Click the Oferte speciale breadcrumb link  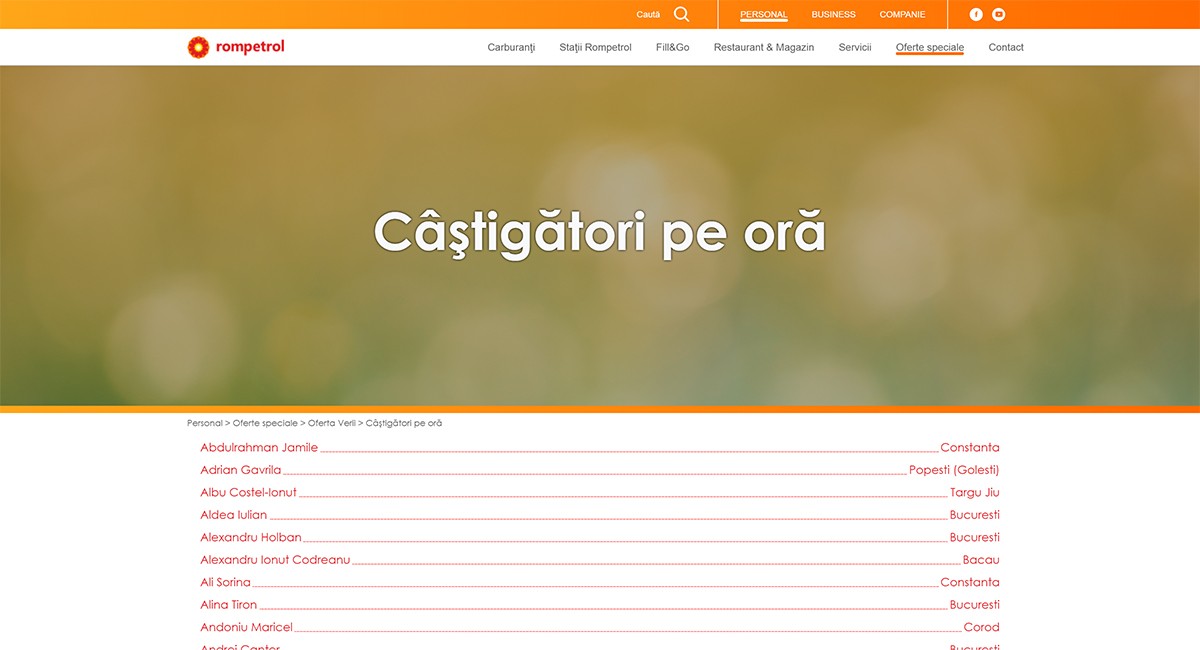(x=265, y=423)
